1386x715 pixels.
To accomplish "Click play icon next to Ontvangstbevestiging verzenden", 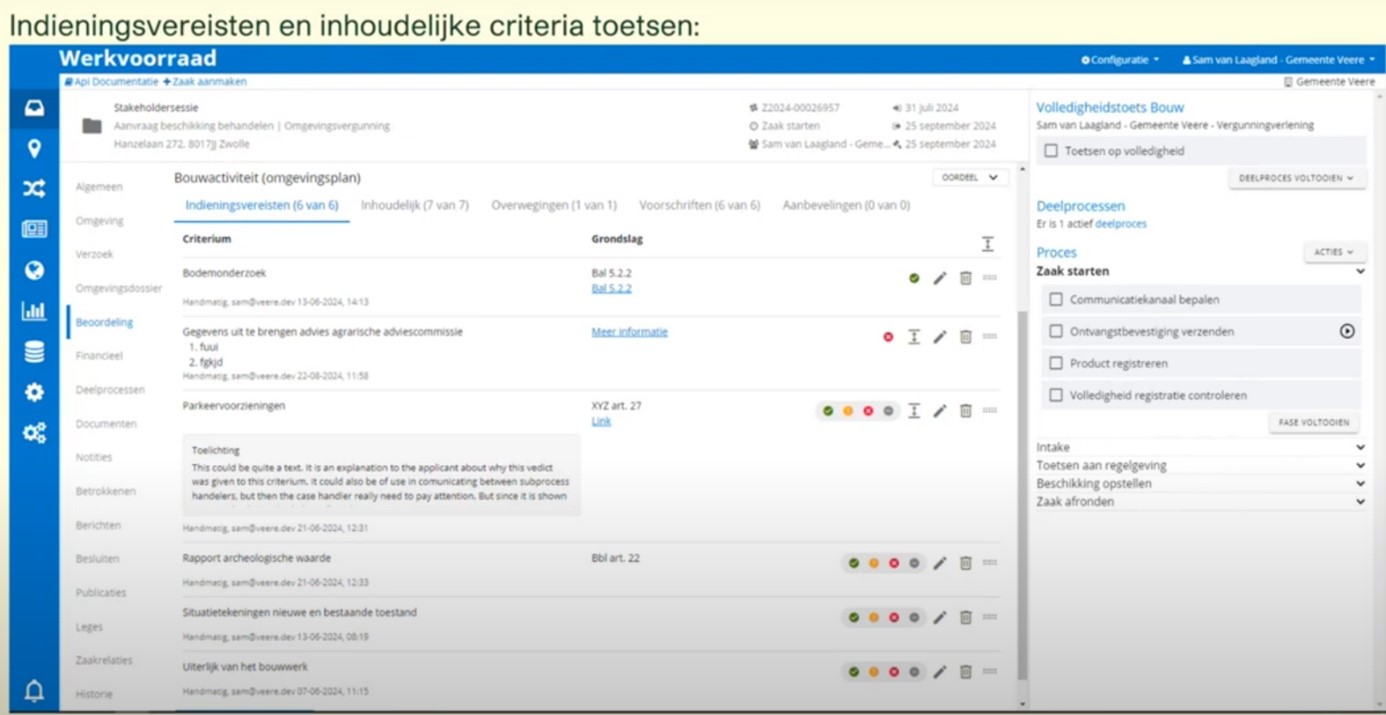I will (1347, 331).
